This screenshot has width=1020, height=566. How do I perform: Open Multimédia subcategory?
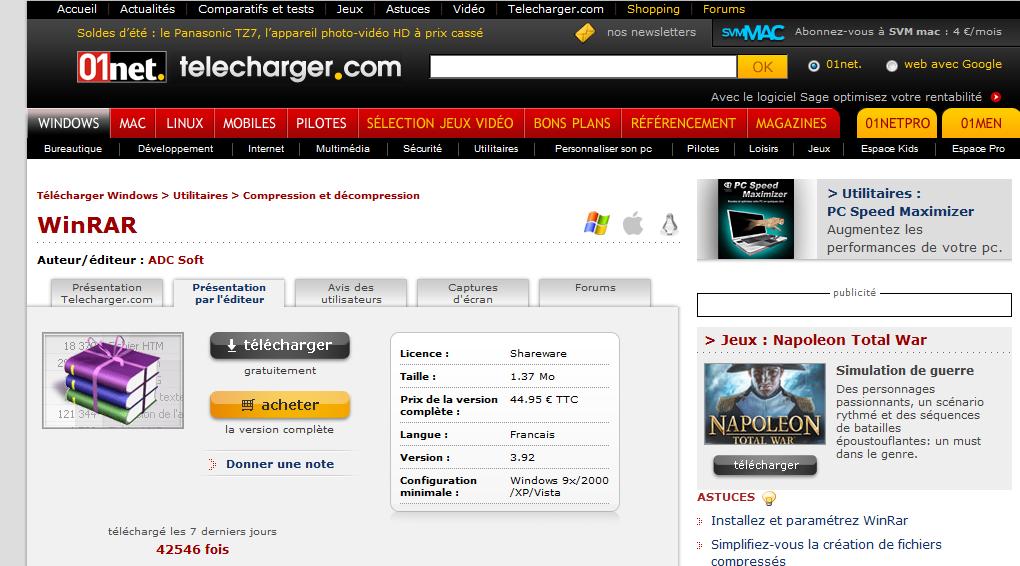coord(343,148)
